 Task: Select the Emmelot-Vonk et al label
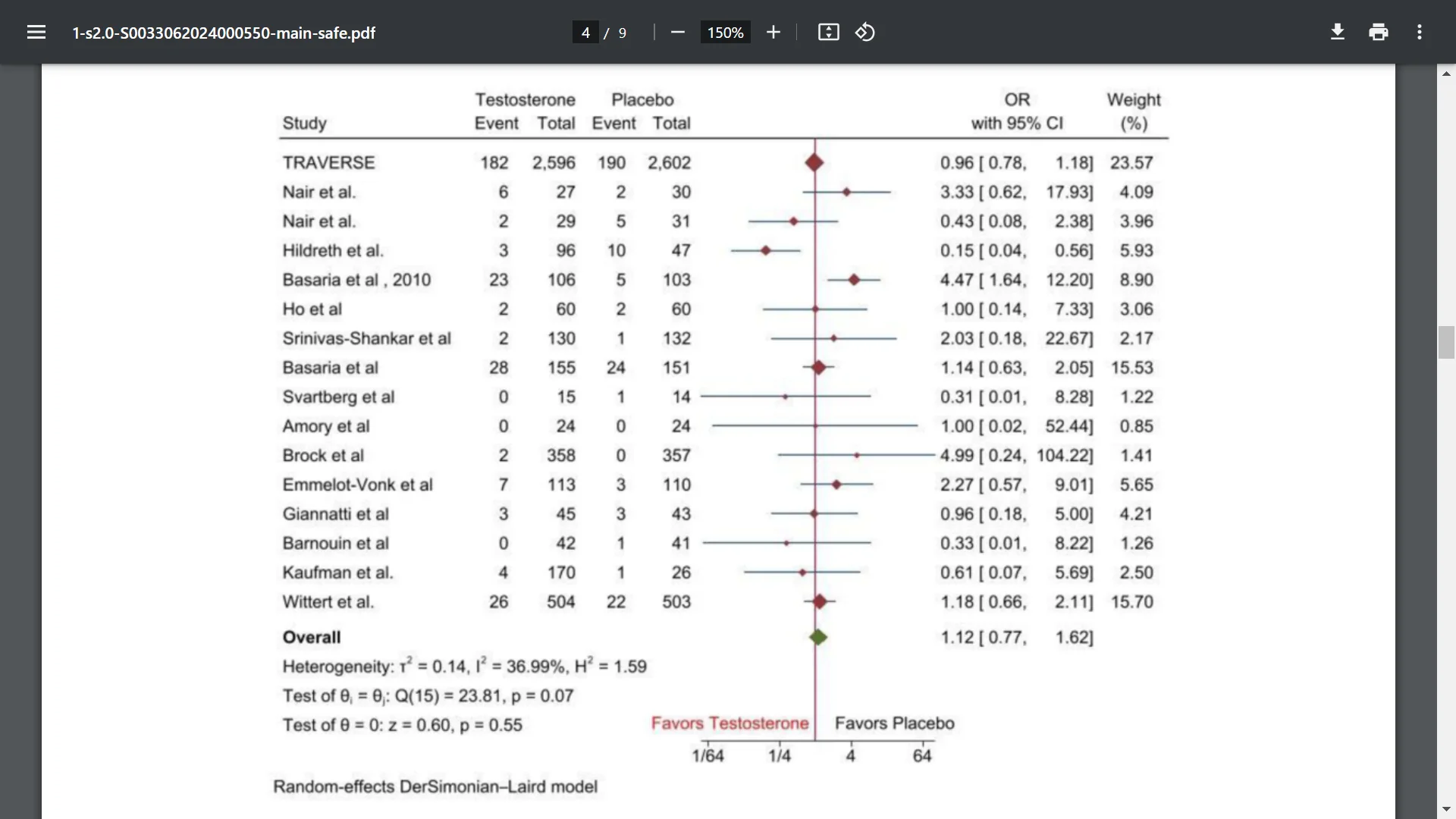pyautogui.click(x=357, y=485)
